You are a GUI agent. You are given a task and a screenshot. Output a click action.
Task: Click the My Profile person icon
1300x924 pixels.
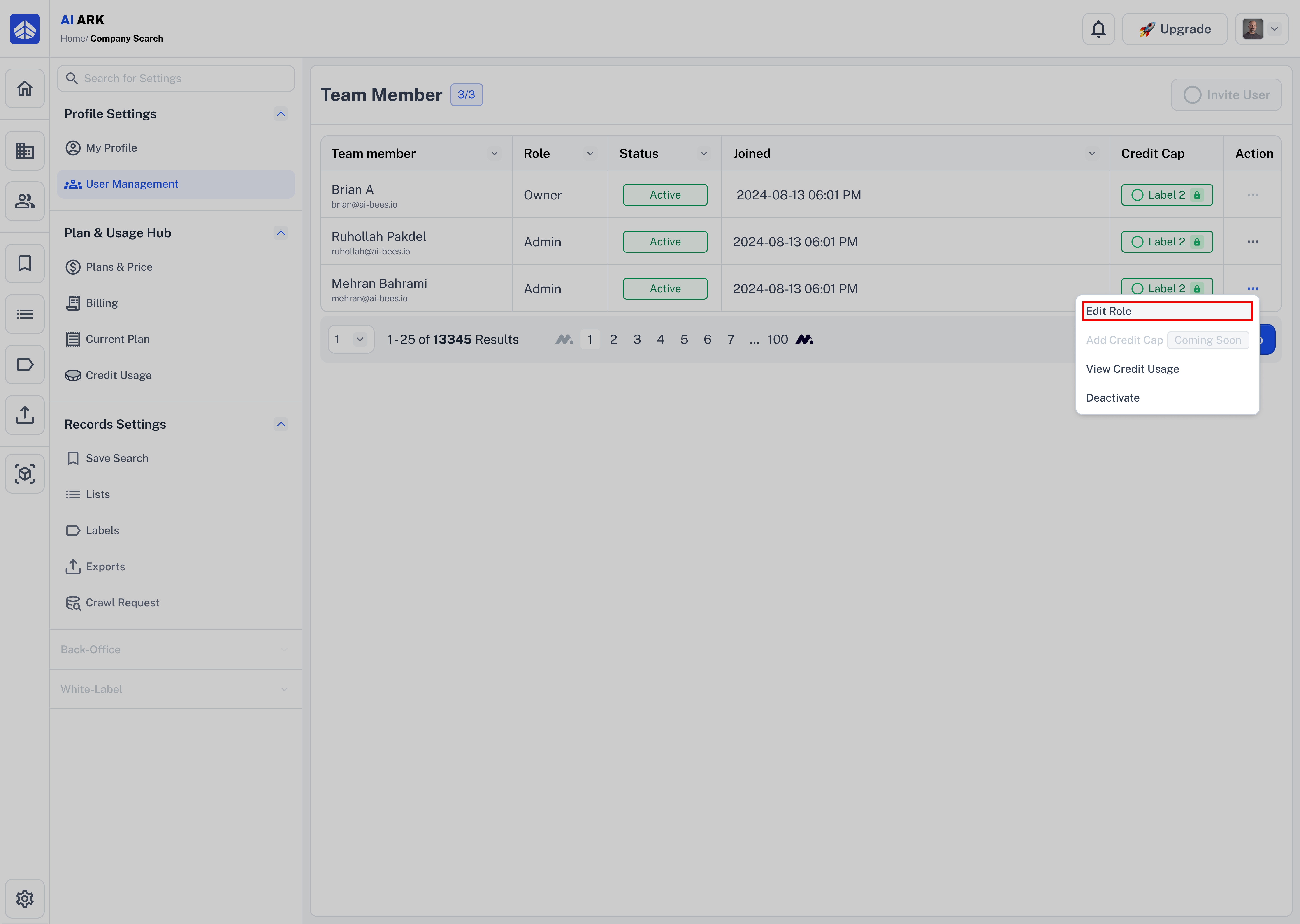[73, 148]
